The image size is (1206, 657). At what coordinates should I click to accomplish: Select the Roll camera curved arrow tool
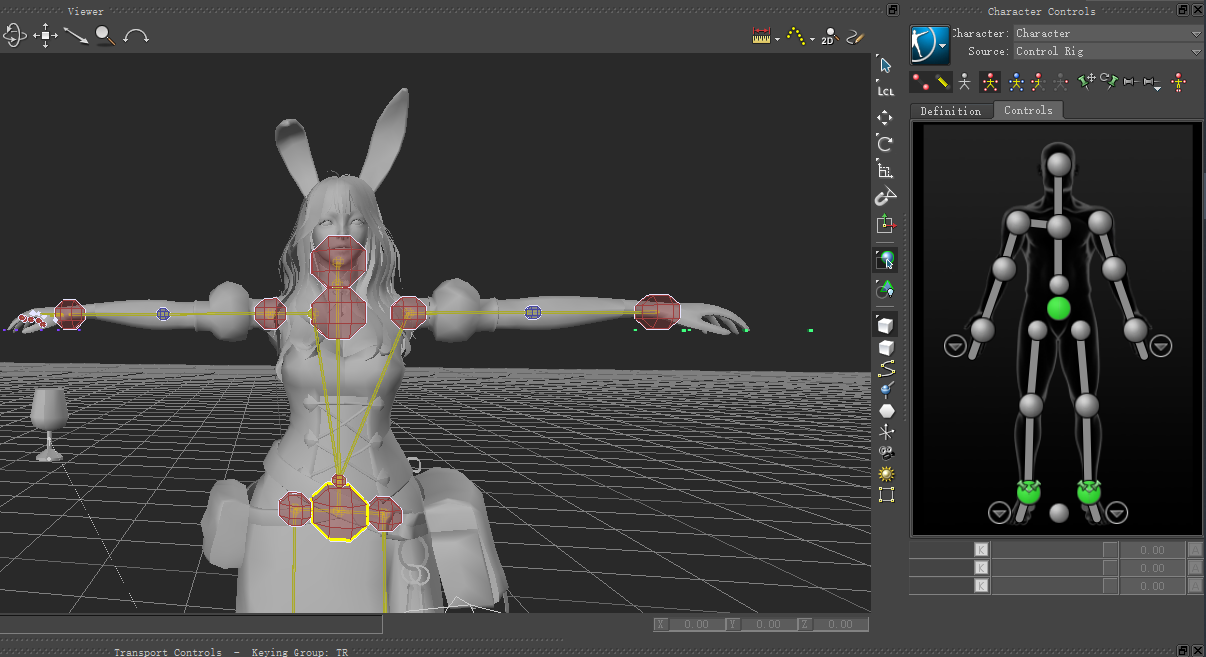click(x=136, y=36)
